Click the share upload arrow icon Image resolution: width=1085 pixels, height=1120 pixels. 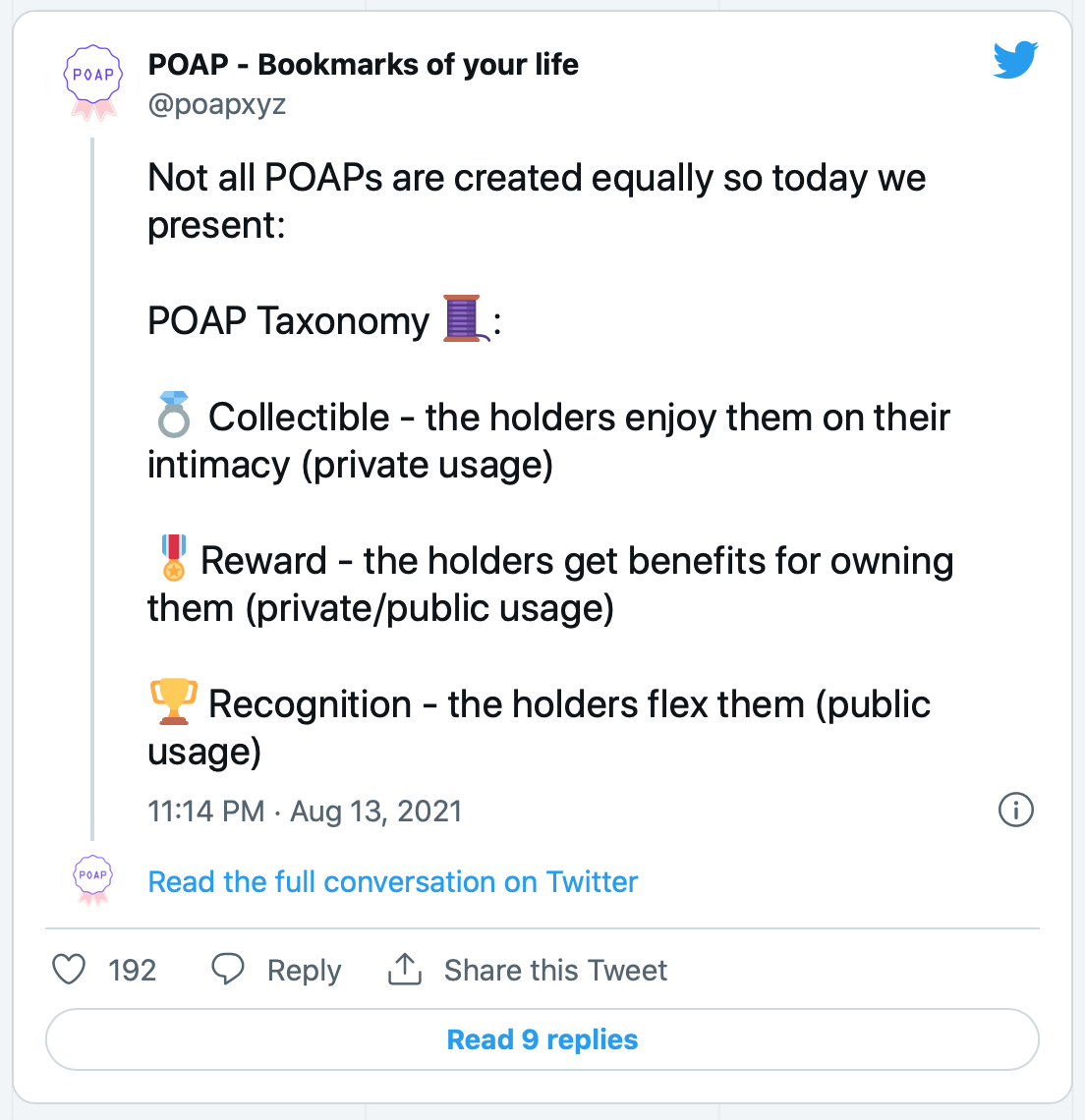point(405,970)
